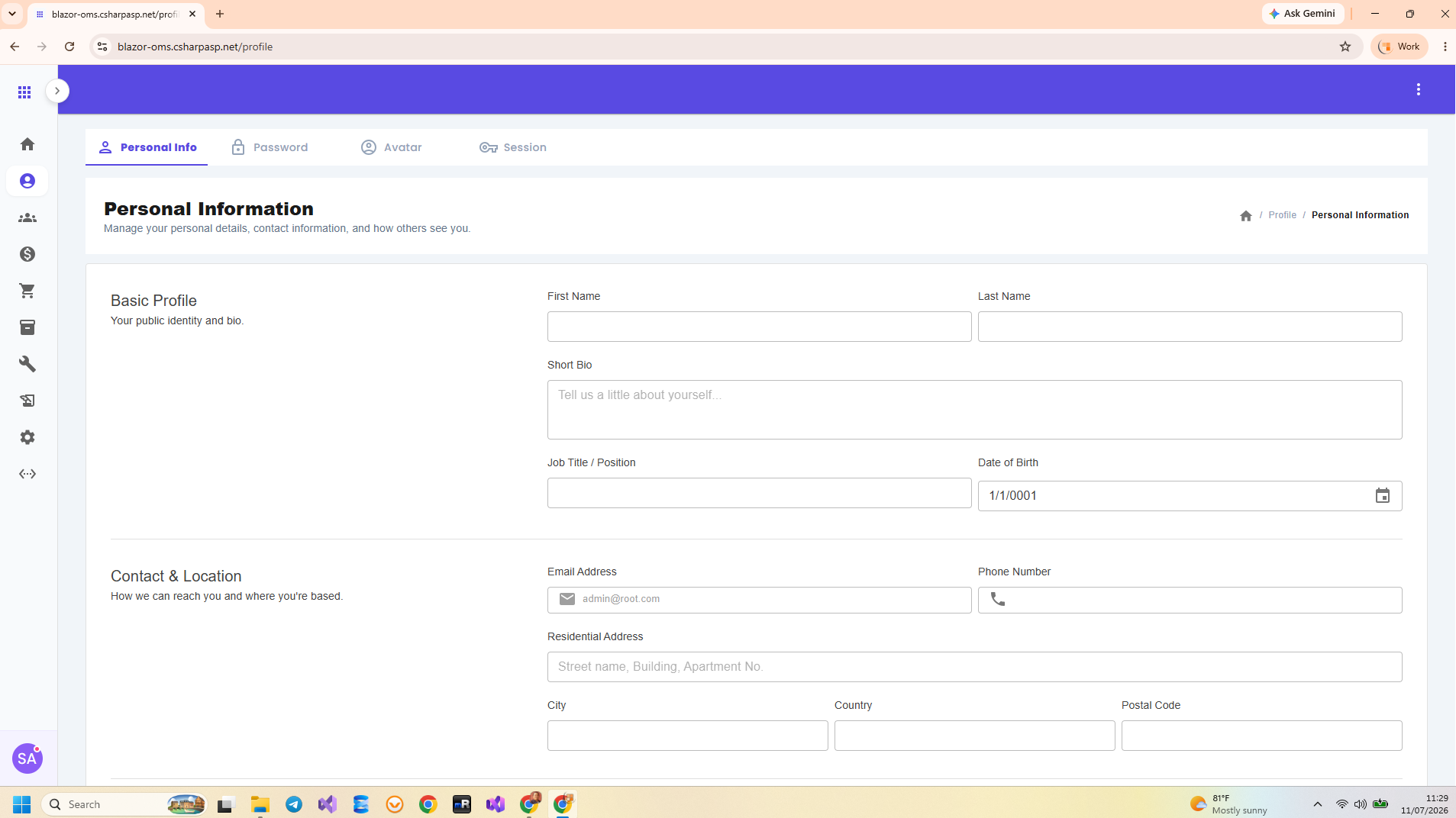Bookmark this page with the star
Screen dimensions: 1456x818
1345,47
